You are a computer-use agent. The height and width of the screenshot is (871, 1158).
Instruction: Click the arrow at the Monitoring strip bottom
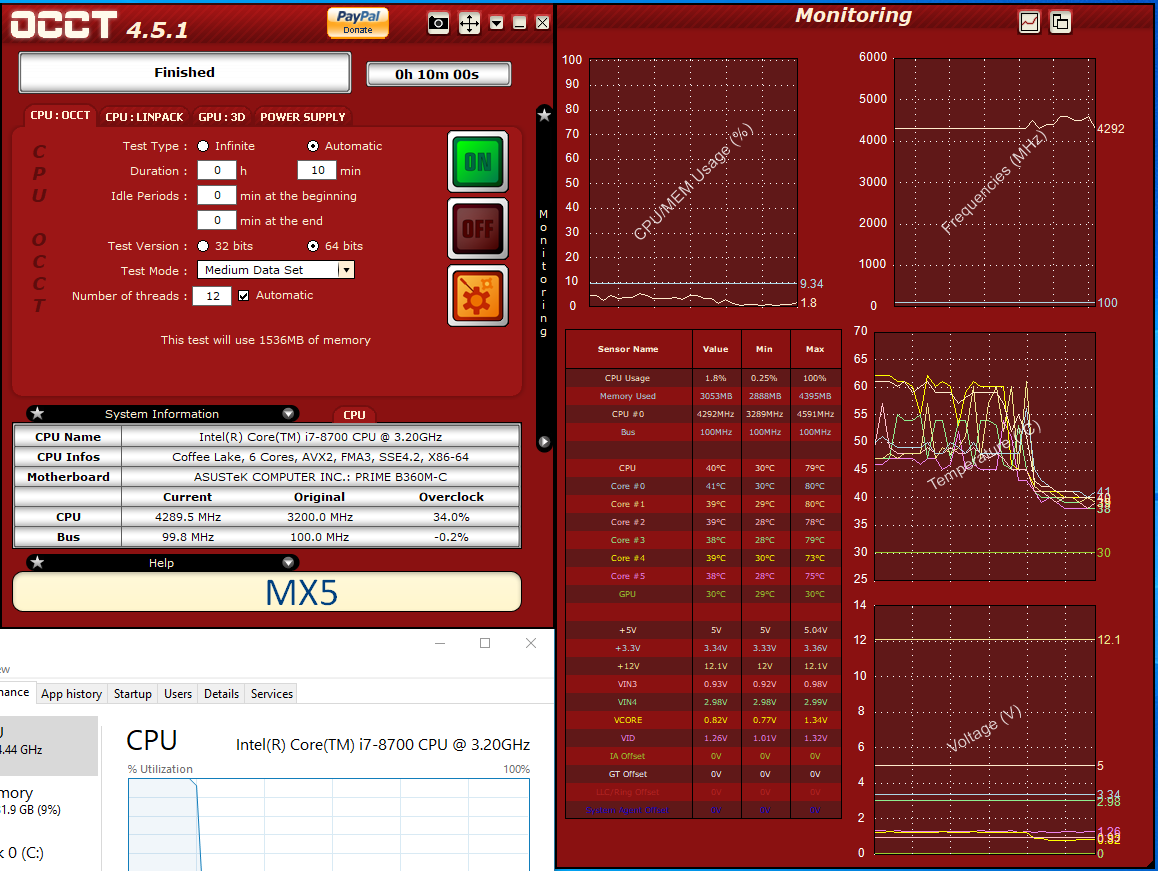click(x=544, y=442)
